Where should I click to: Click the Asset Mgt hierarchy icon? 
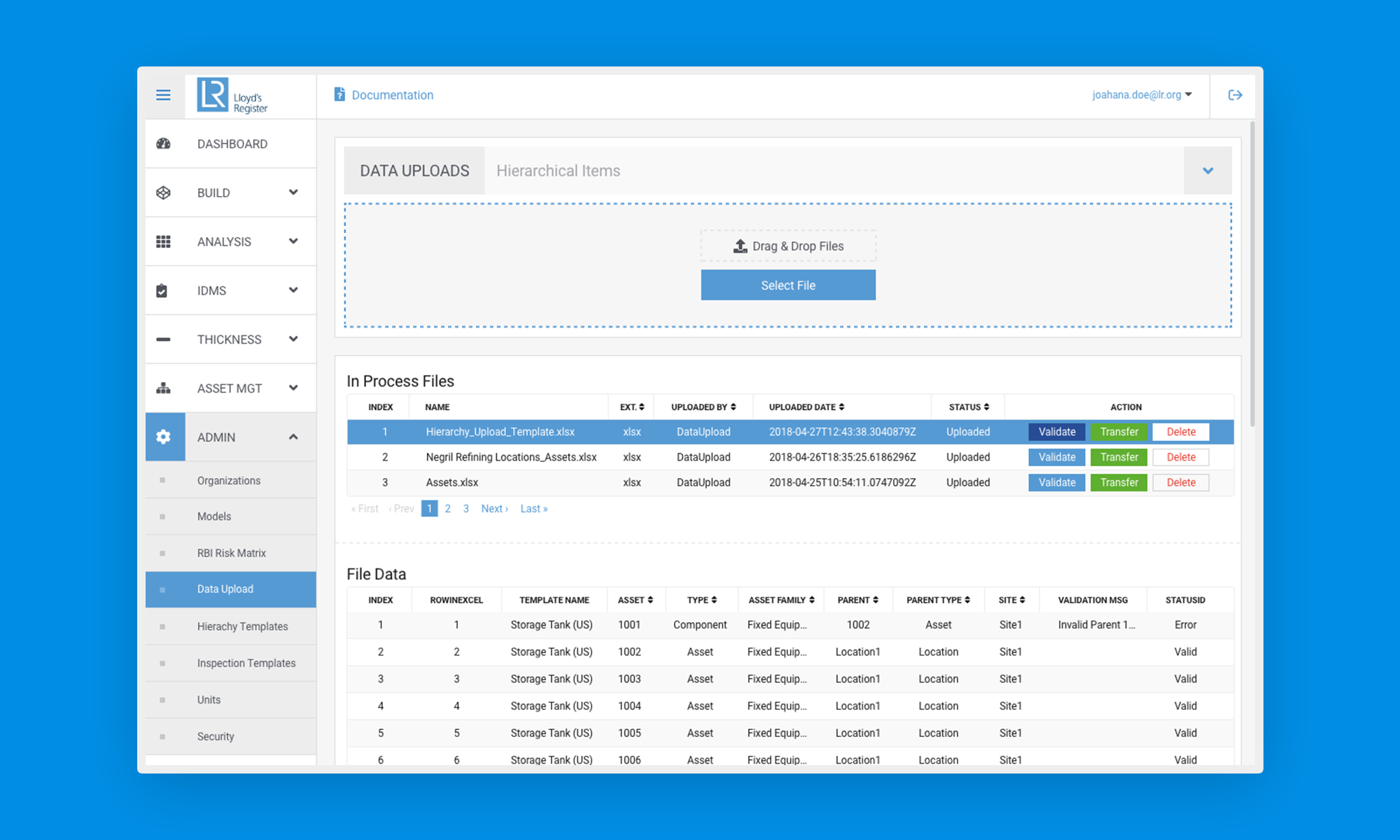click(163, 388)
